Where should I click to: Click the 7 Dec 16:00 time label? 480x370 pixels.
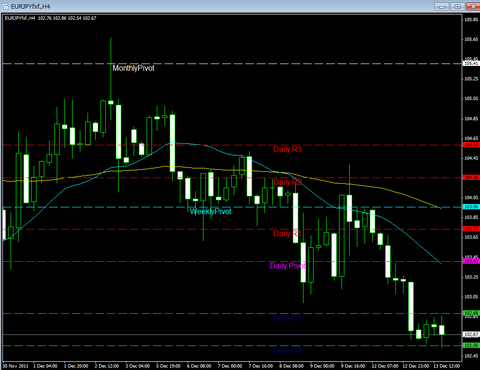pyautogui.click(x=261, y=366)
